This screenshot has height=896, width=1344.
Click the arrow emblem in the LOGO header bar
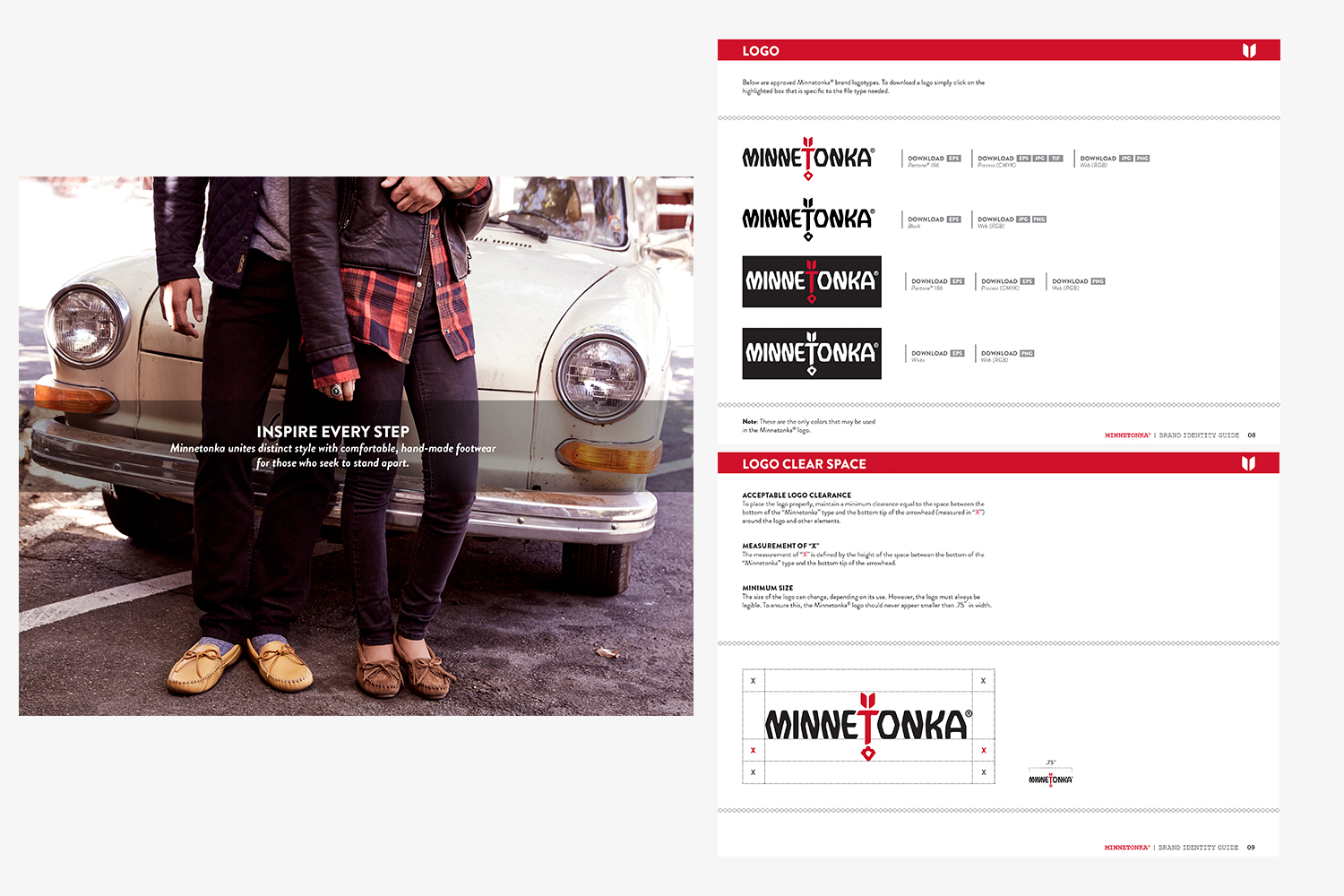click(x=1249, y=50)
